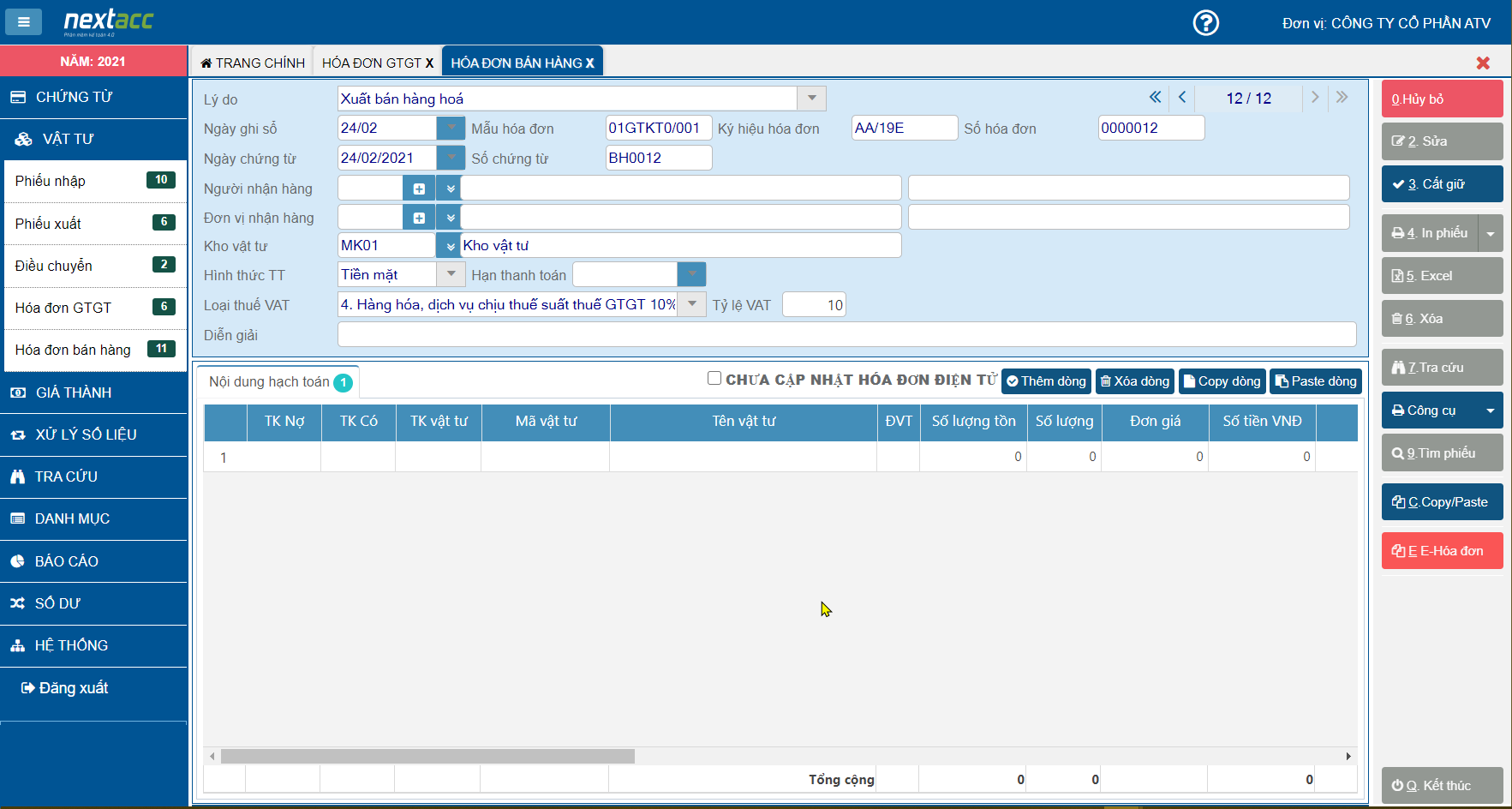Image resolution: width=1512 pixels, height=809 pixels.
Task: Click the horizontal scrollbar of the table
Action: click(x=427, y=757)
